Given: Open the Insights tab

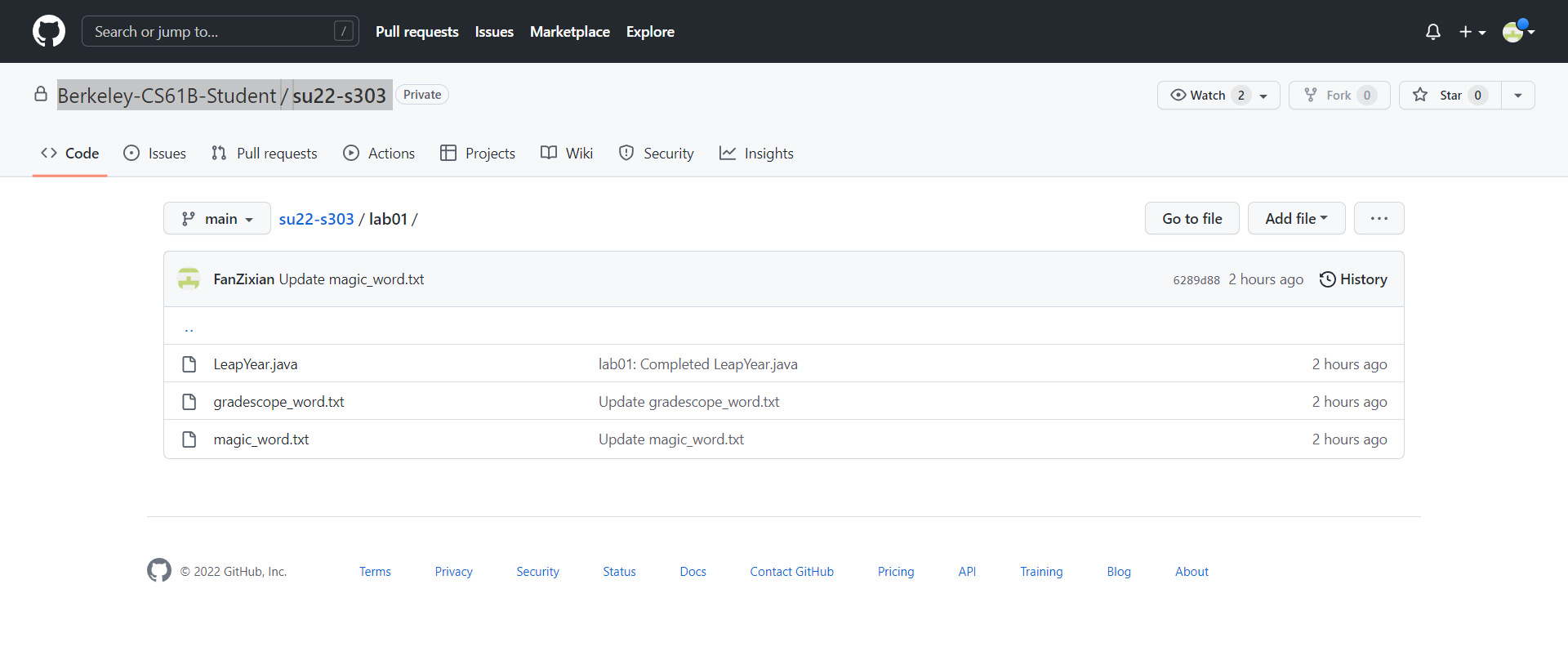Looking at the screenshot, I should click(x=756, y=154).
